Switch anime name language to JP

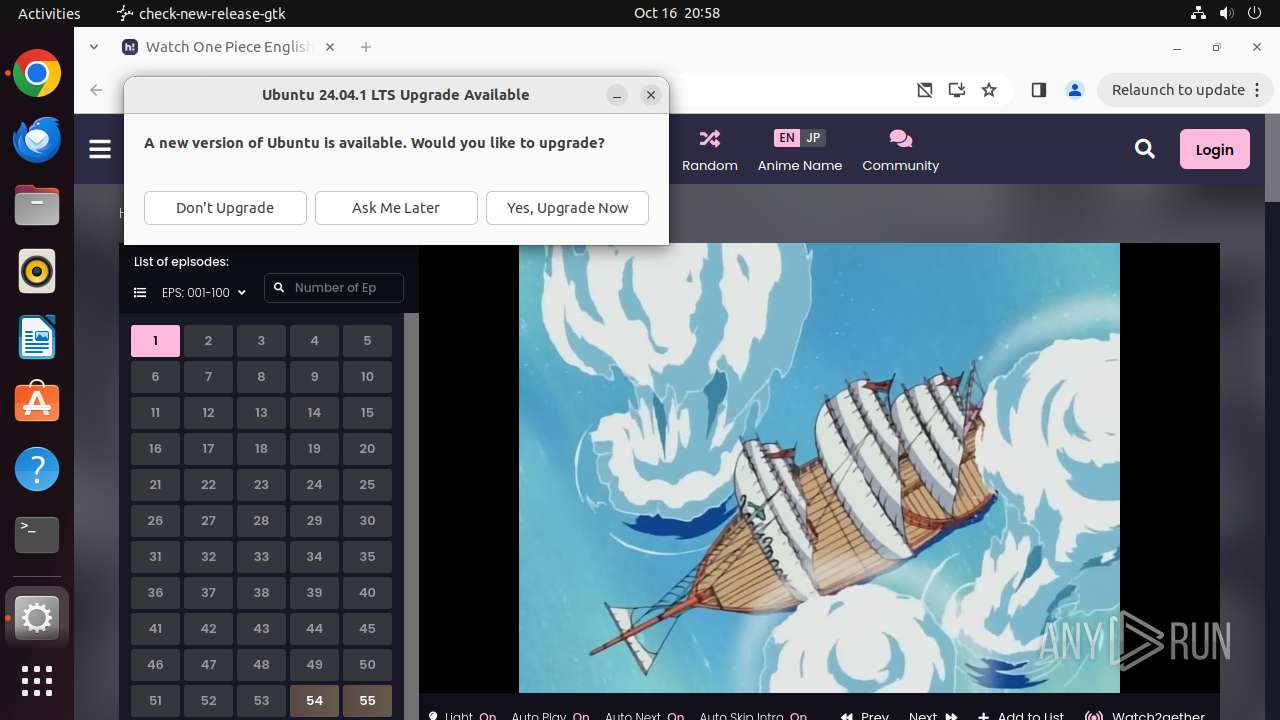[813, 138]
